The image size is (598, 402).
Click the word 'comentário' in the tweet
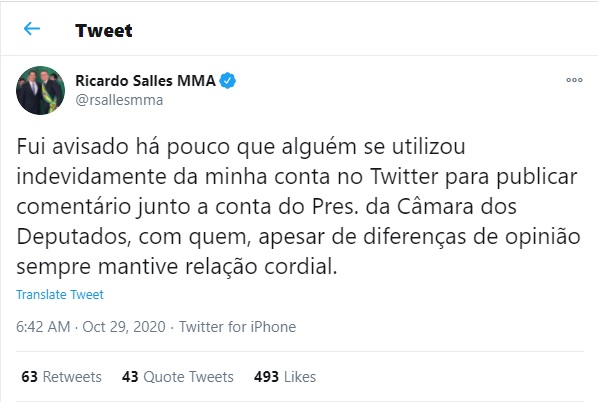click(x=74, y=207)
